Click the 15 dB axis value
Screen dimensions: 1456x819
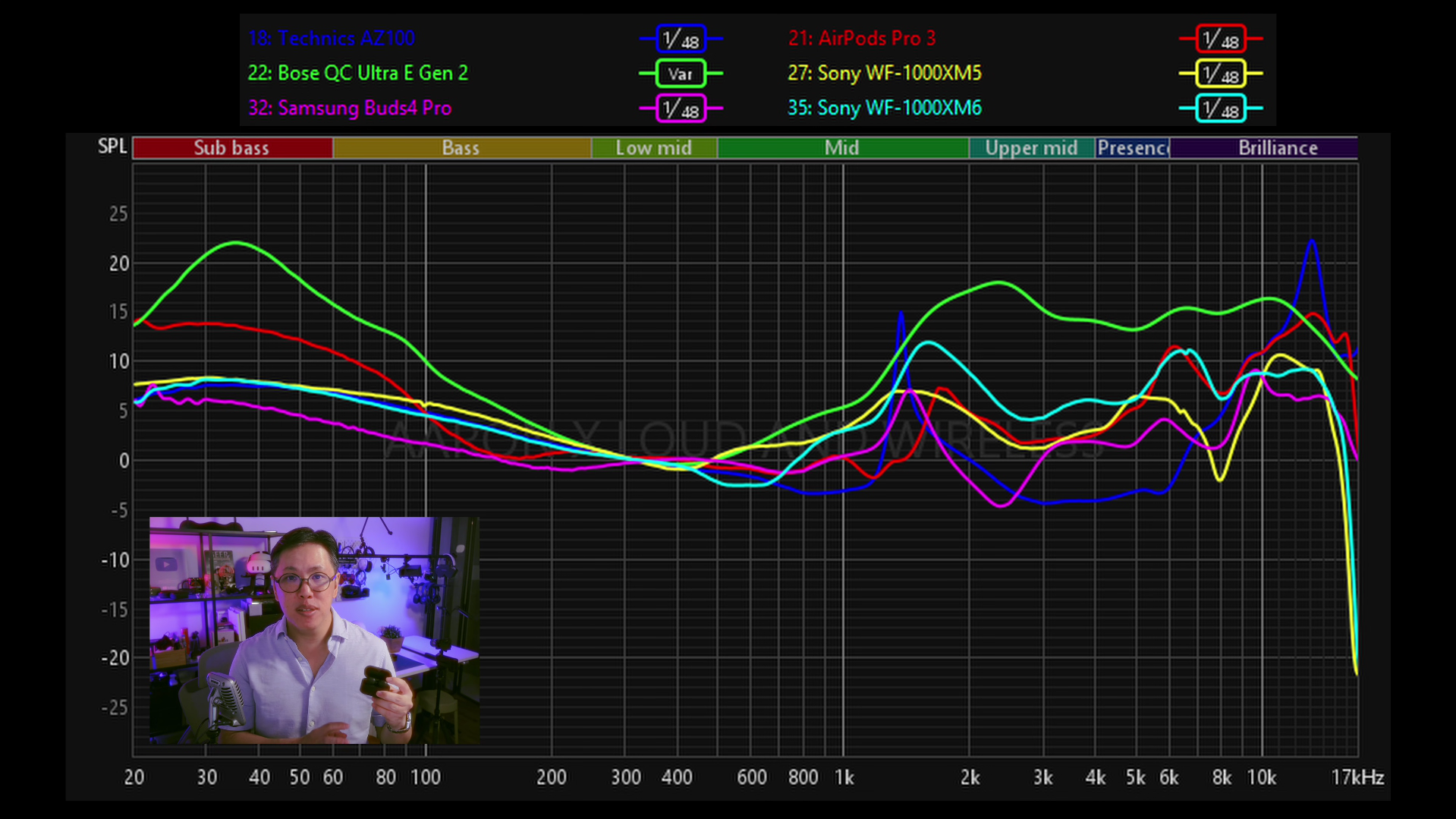coord(119,312)
